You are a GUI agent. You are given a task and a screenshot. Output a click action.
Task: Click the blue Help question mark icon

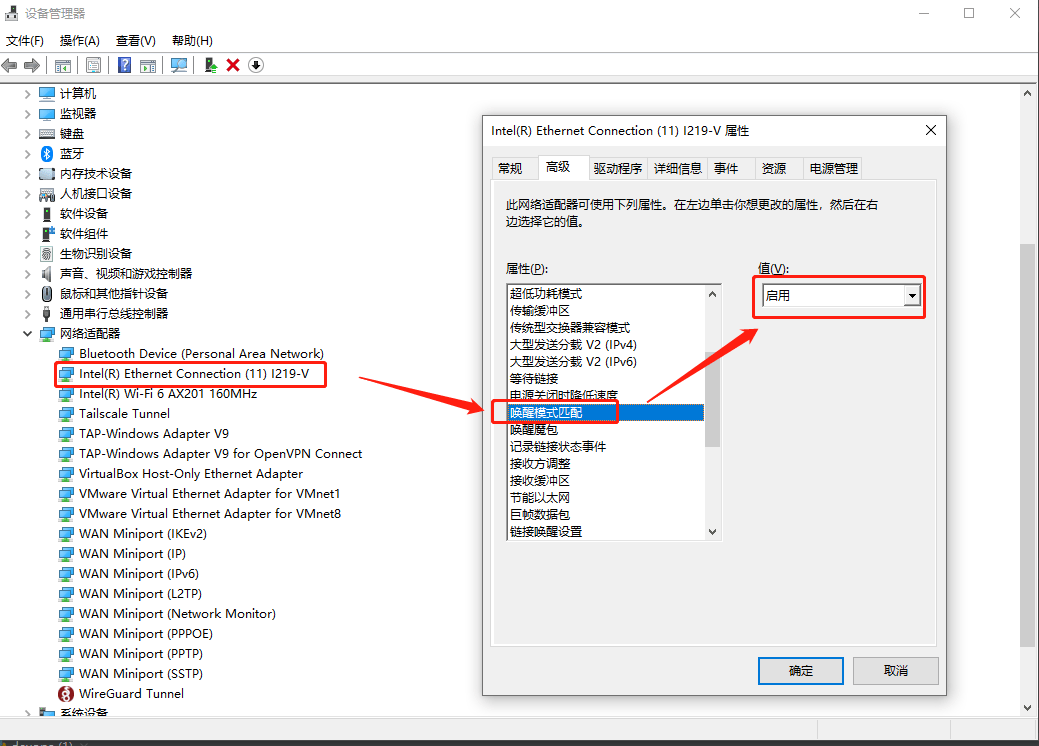(x=124, y=65)
